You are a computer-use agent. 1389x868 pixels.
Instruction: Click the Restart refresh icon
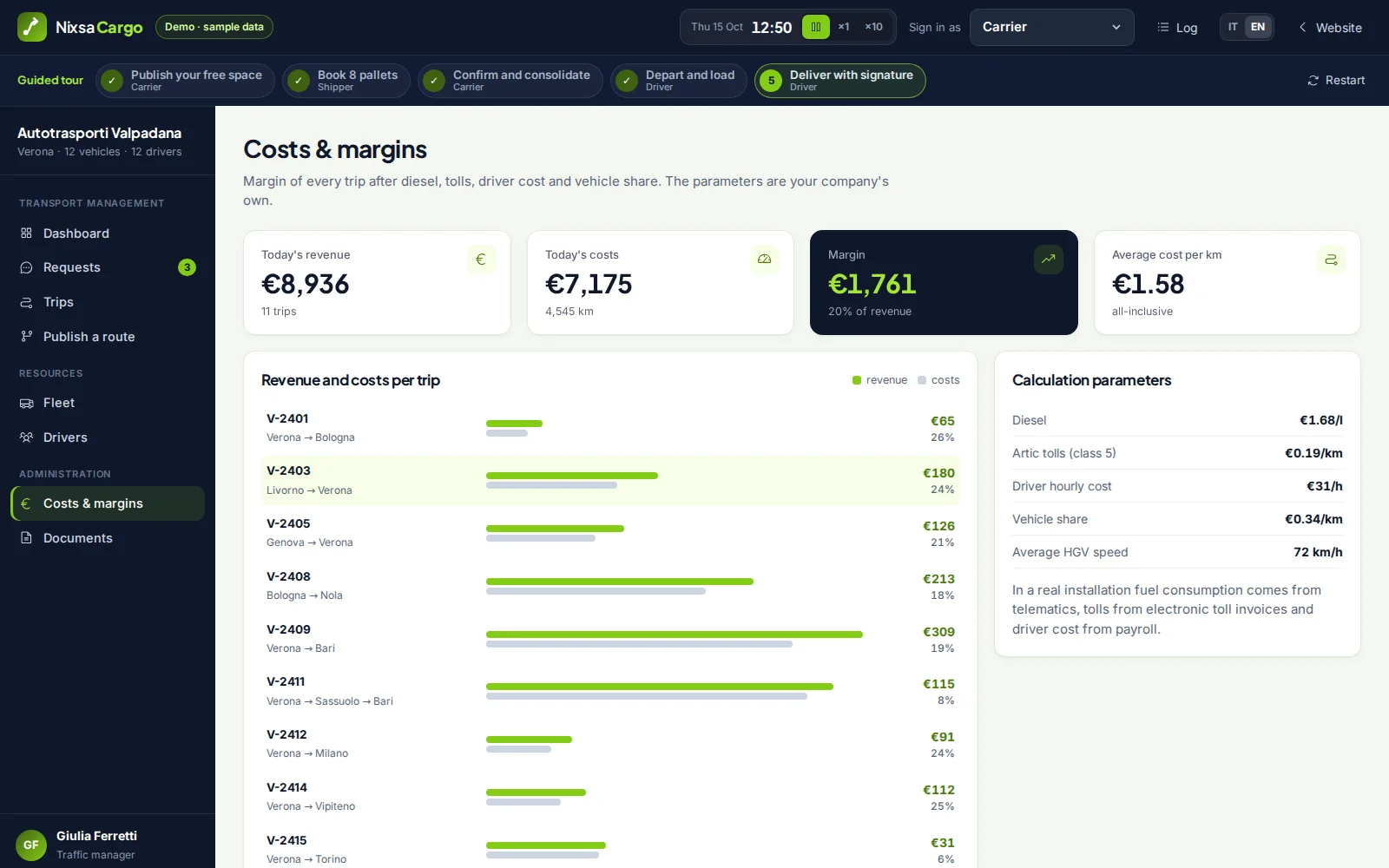tap(1313, 81)
